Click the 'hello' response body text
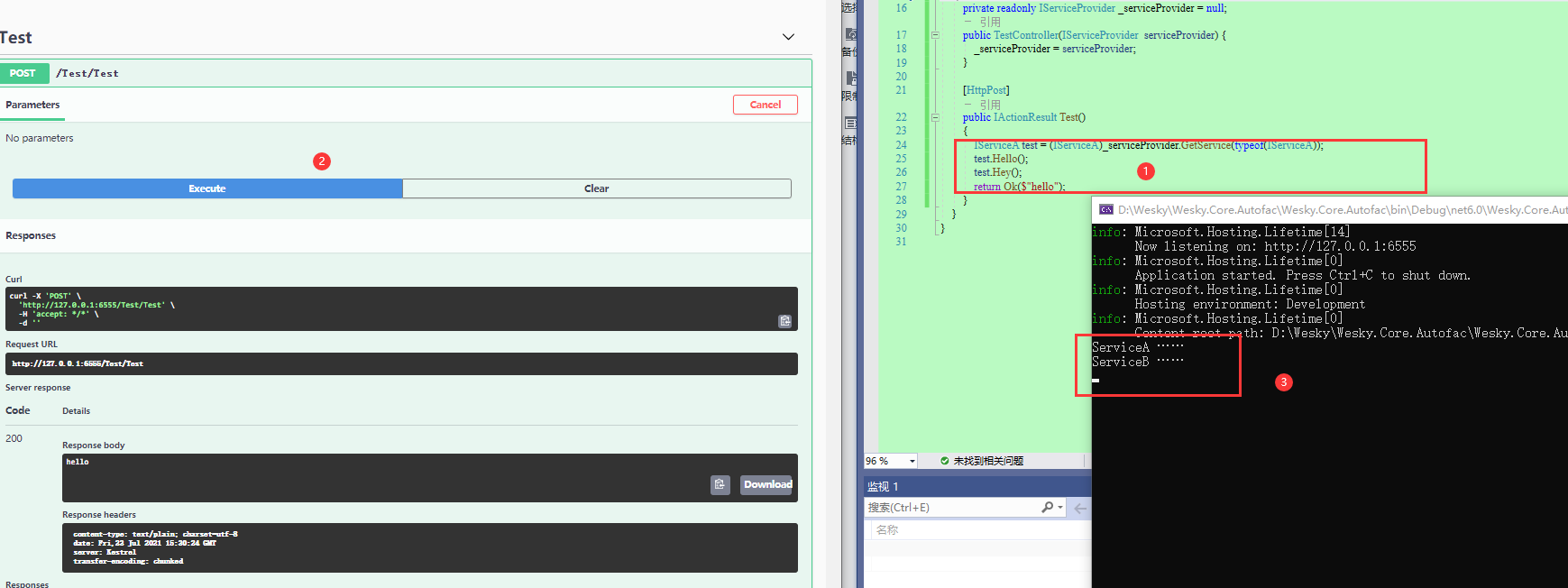The image size is (1568, 588). pos(78,462)
